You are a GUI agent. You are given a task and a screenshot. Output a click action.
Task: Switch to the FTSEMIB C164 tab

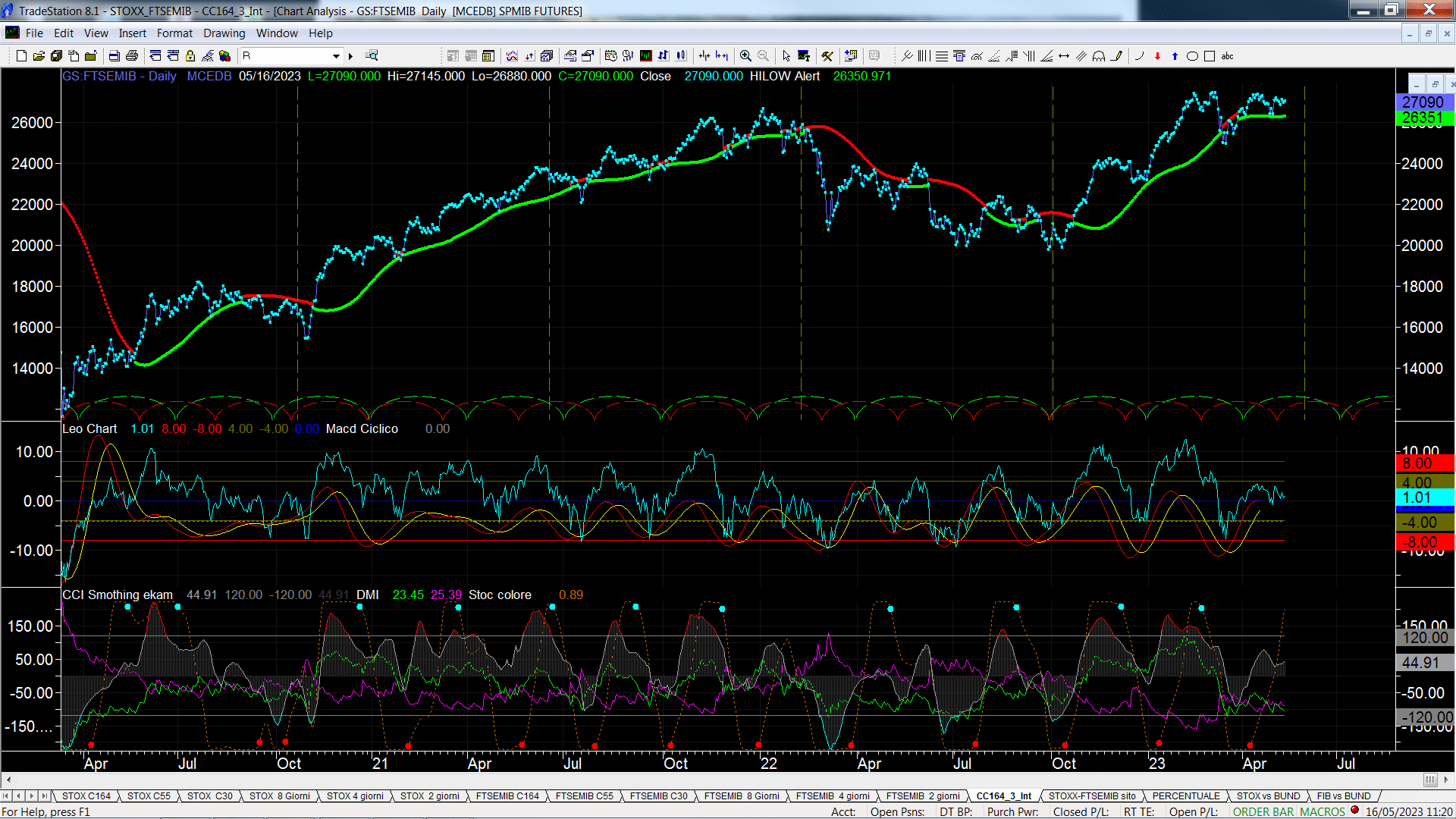pyautogui.click(x=507, y=796)
